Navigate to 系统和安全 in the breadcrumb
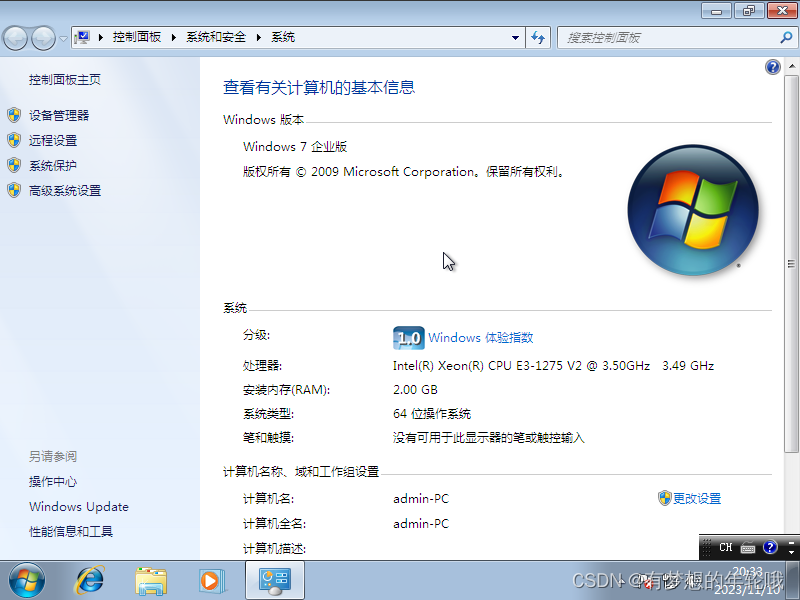 [x=216, y=37]
